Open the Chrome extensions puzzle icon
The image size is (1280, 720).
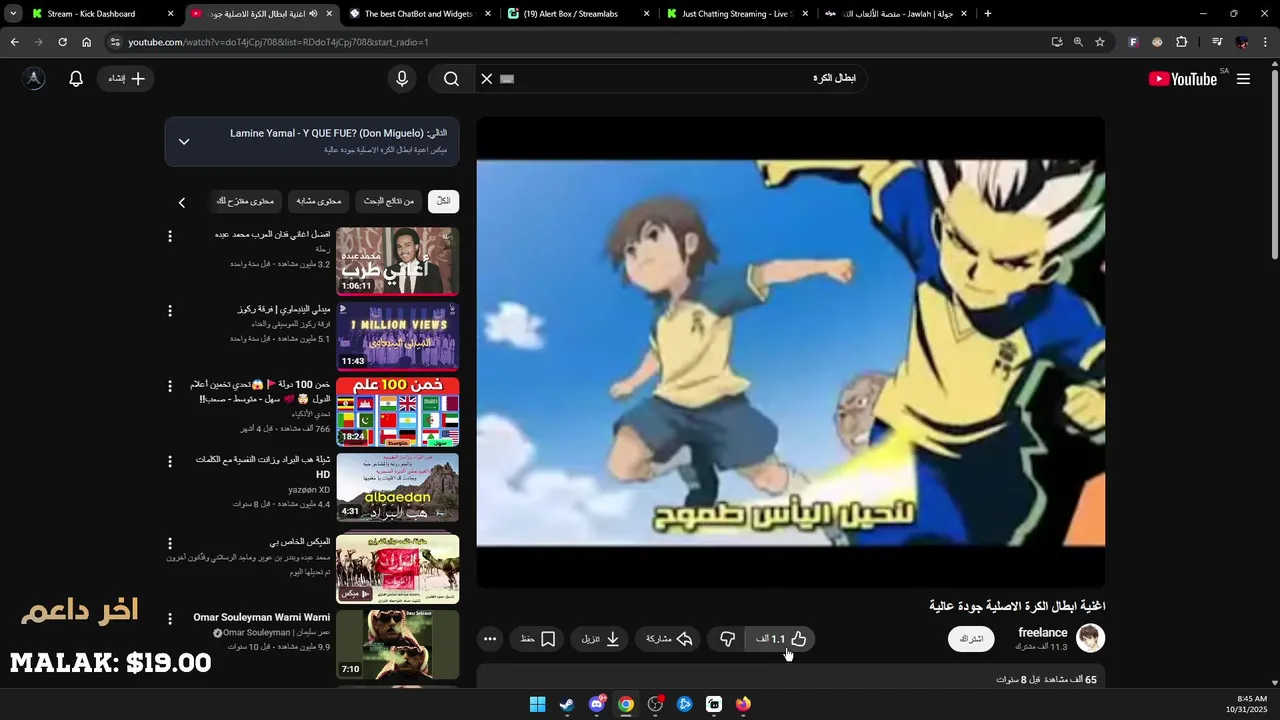1181,42
